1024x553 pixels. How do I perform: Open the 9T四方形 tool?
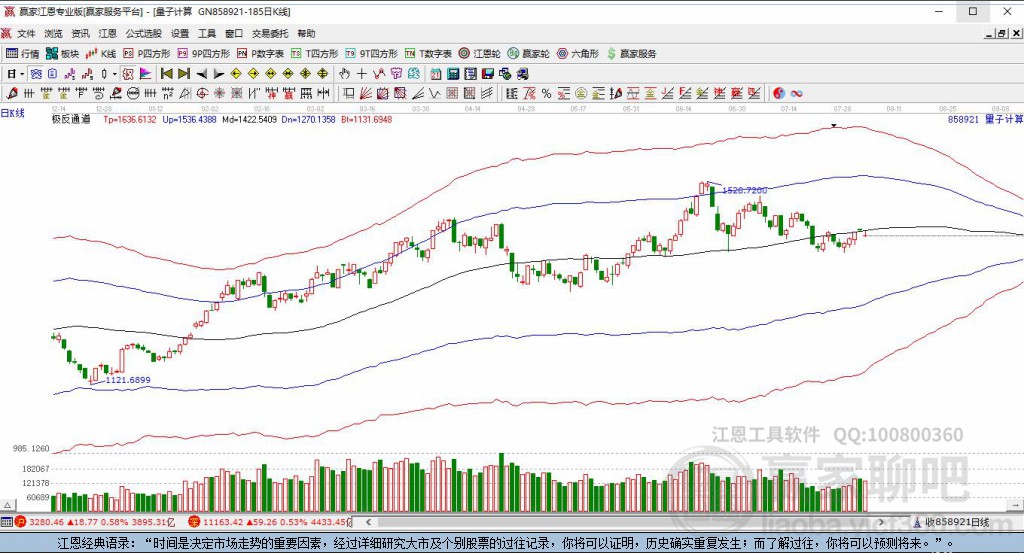[x=372, y=54]
